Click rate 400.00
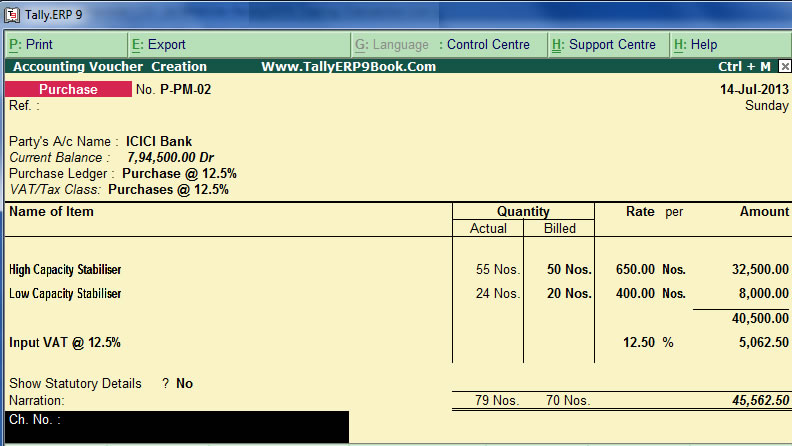The height and width of the screenshot is (446, 795). [x=635, y=293]
